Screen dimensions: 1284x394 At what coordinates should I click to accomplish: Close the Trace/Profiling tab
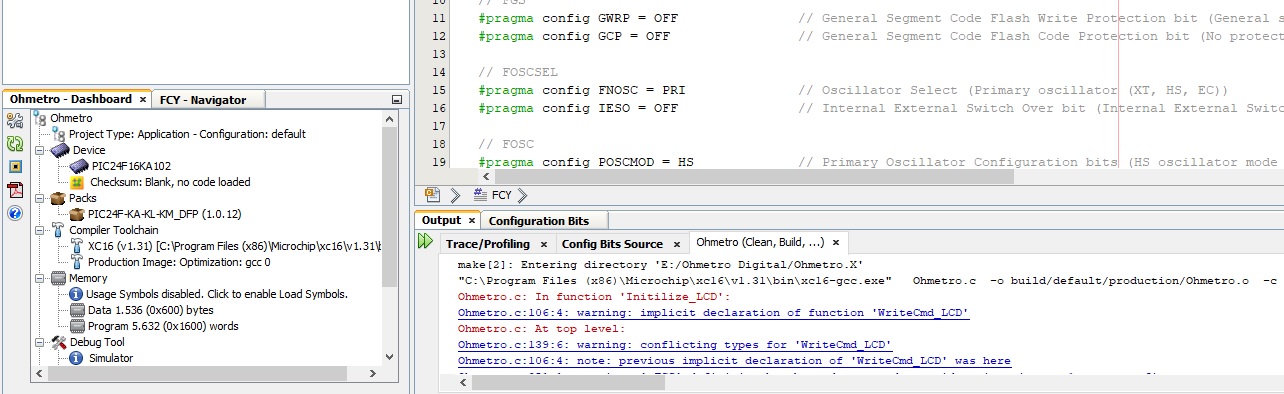coord(544,244)
